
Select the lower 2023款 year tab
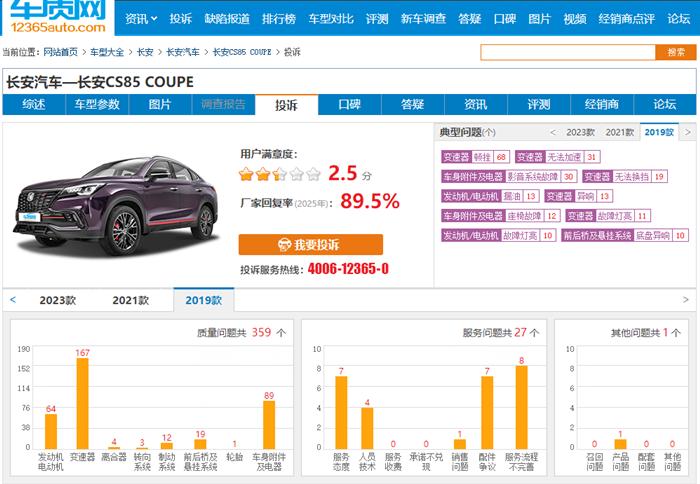pos(58,300)
